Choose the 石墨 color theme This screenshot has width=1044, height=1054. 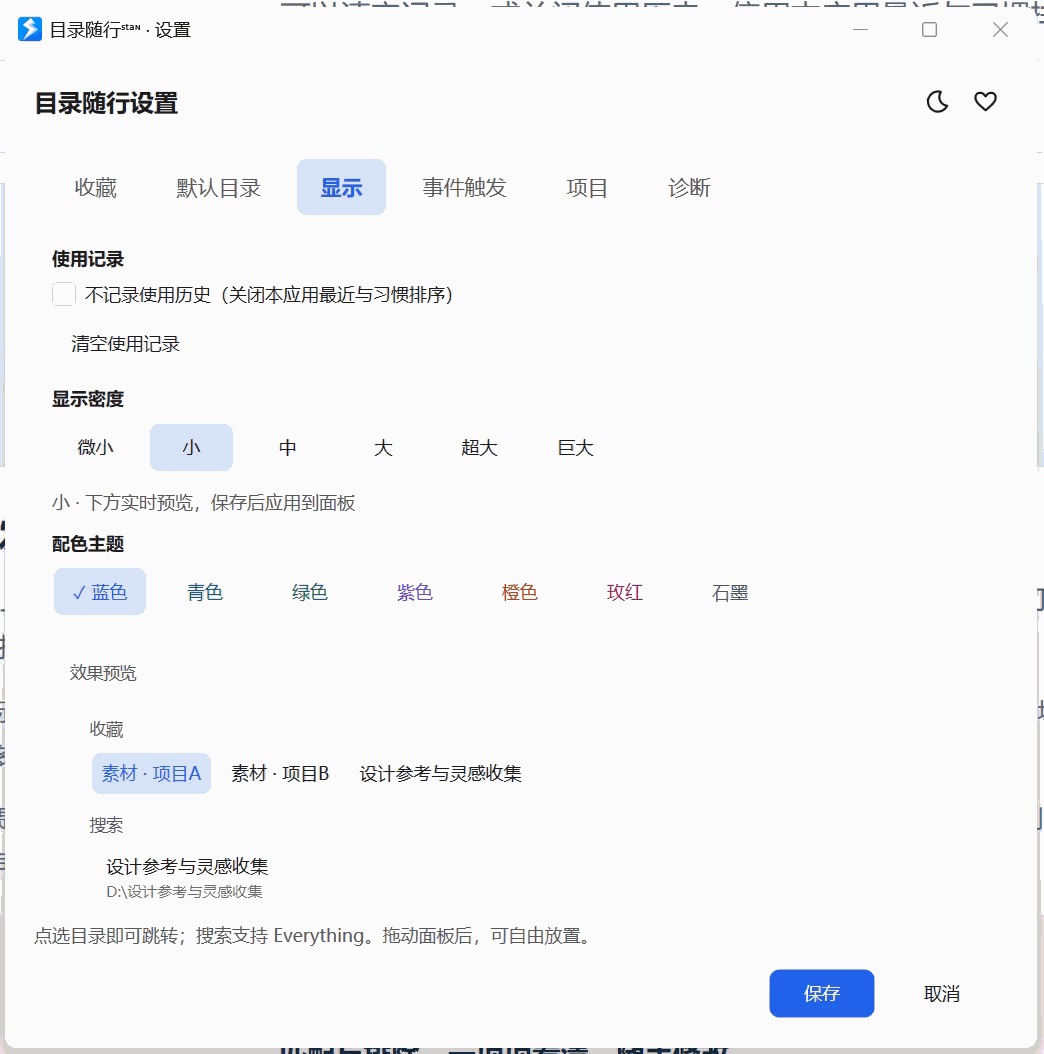coord(730,592)
